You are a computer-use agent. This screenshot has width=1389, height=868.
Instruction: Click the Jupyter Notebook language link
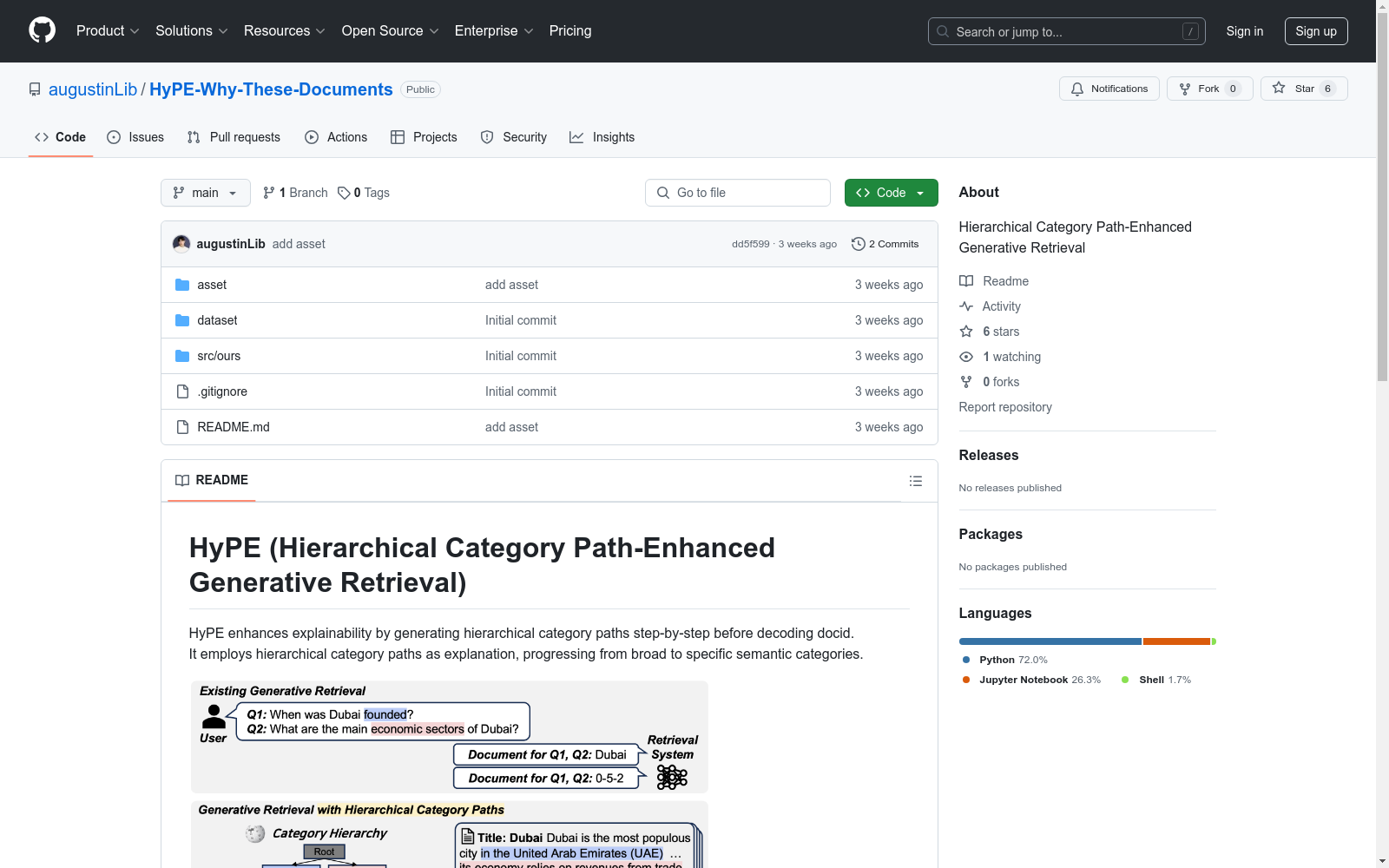[1032, 680]
